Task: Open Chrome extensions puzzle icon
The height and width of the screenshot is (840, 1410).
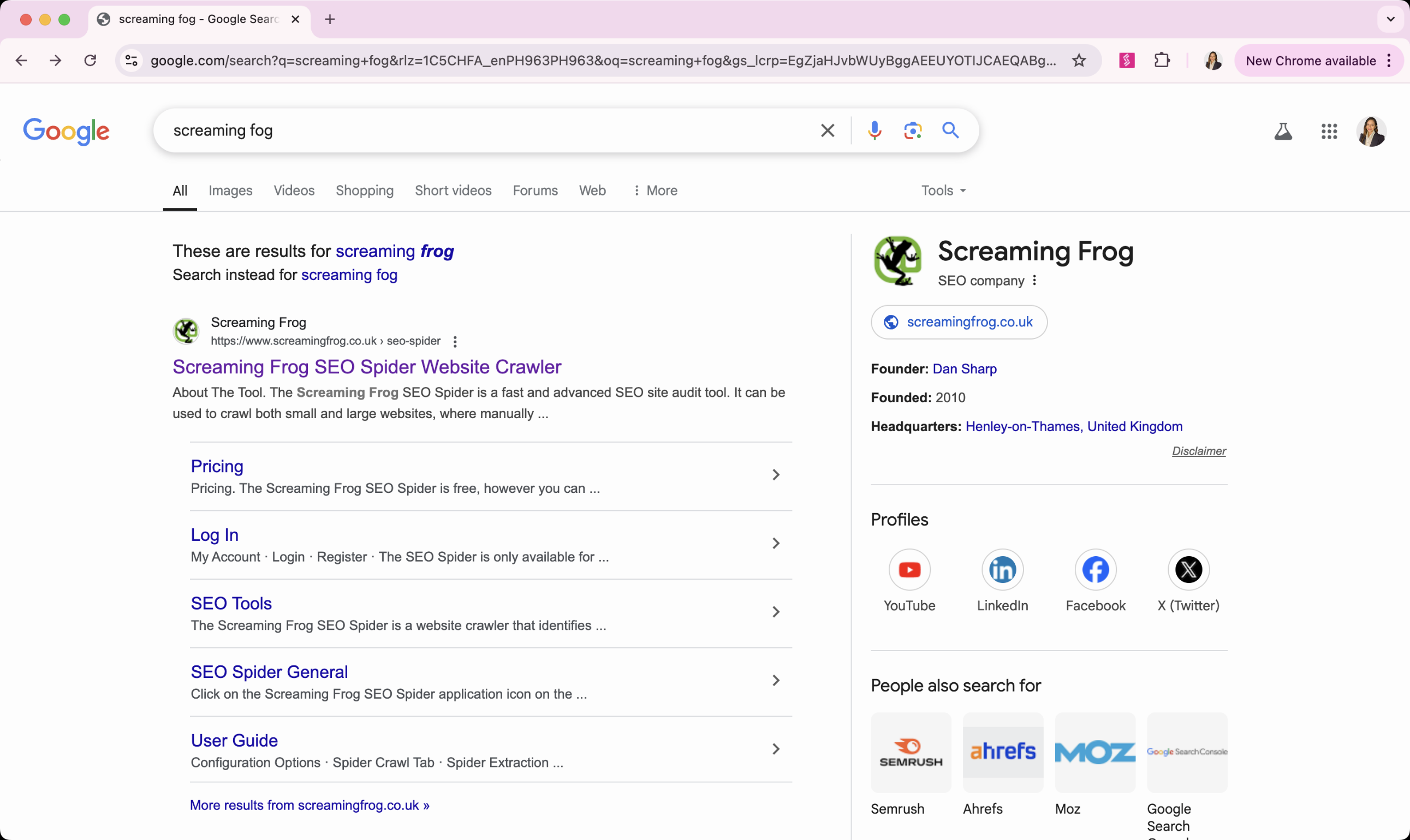Action: pos(1162,61)
